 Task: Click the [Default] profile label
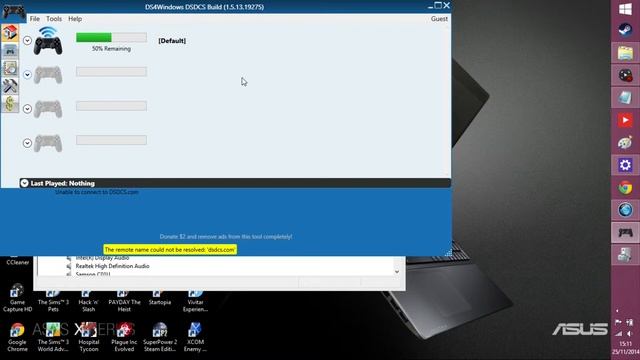click(x=172, y=41)
